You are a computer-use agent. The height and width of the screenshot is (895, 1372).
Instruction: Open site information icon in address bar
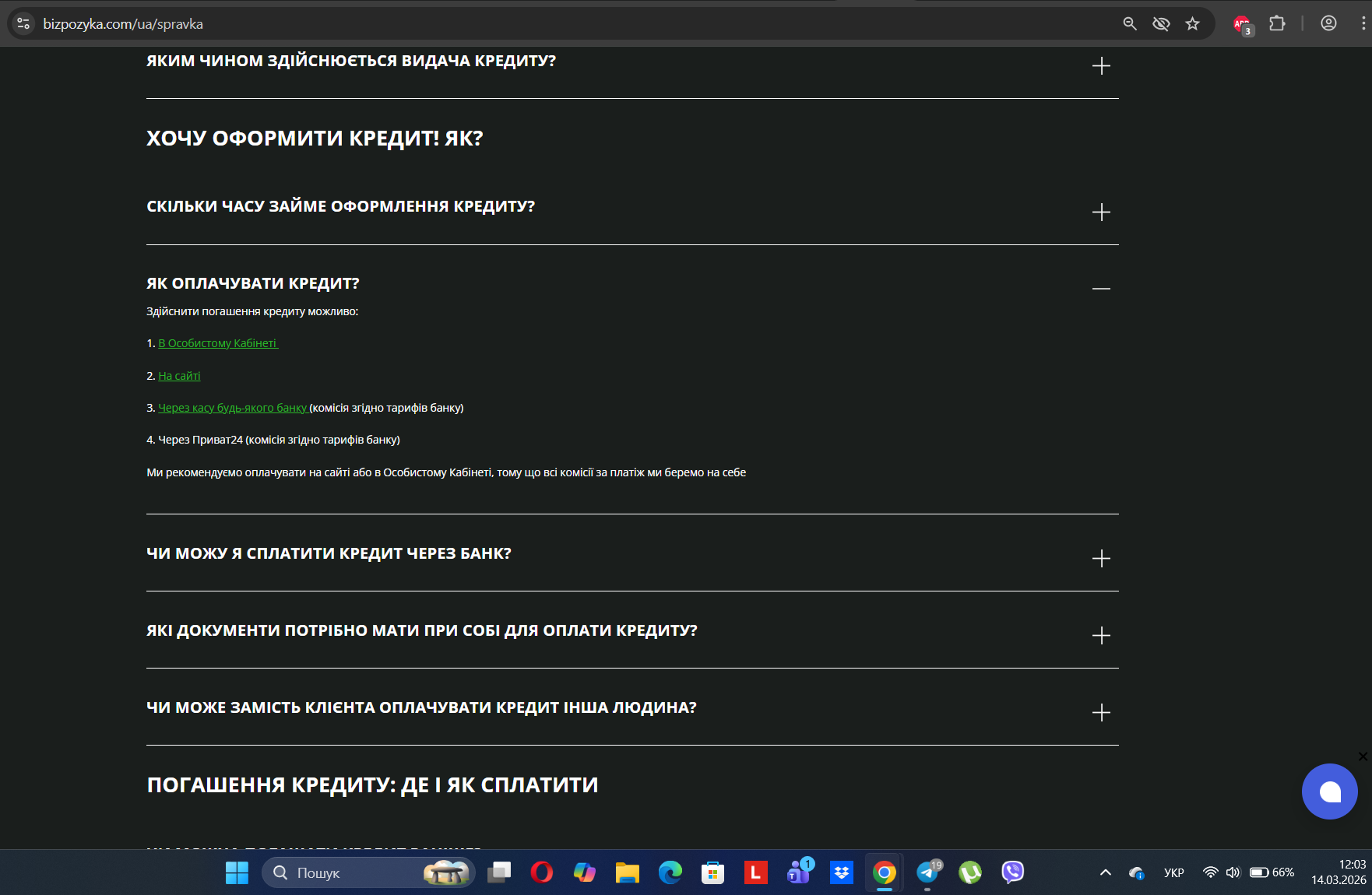click(23, 24)
